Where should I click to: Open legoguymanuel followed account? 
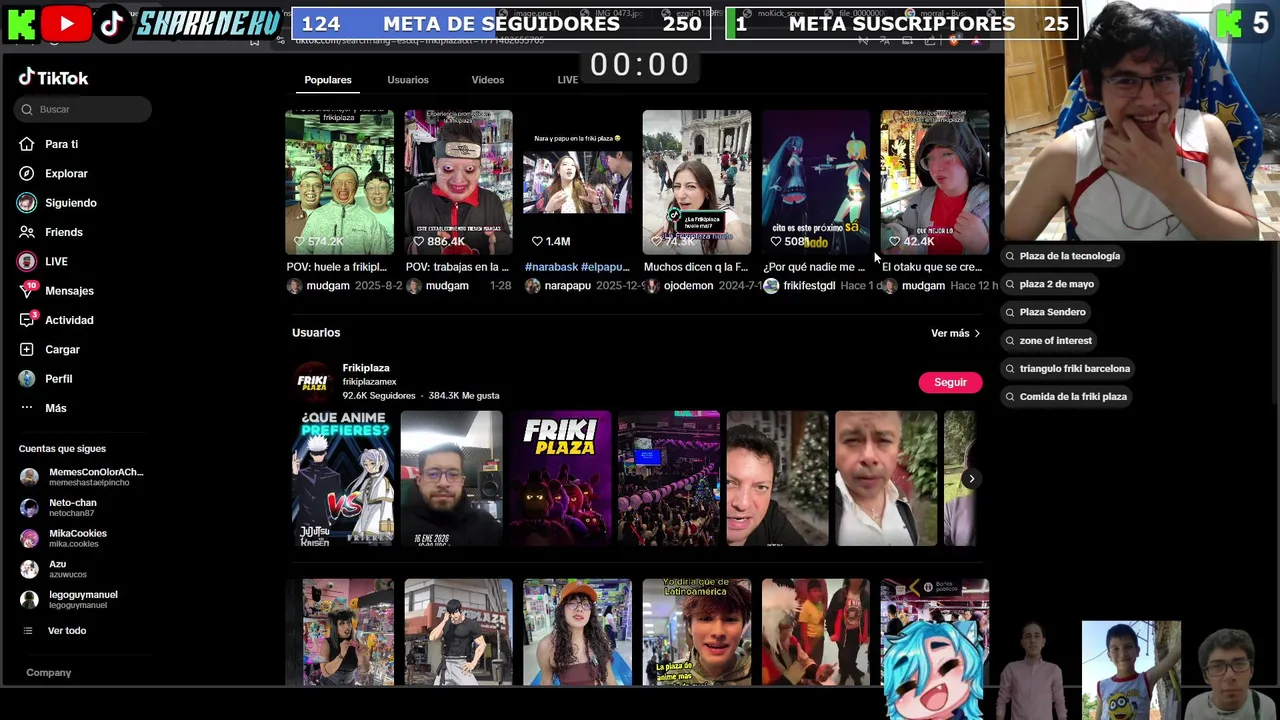tap(69, 599)
